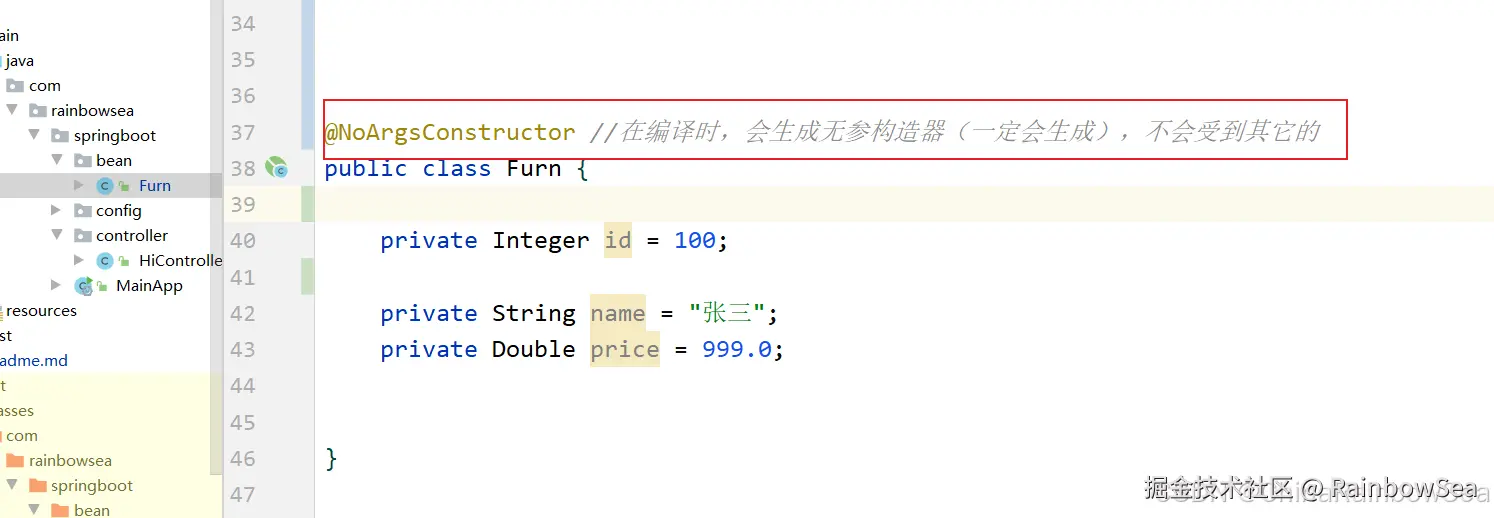
Task: Click the orange rainbowsea folder icon
Action: pos(15,460)
